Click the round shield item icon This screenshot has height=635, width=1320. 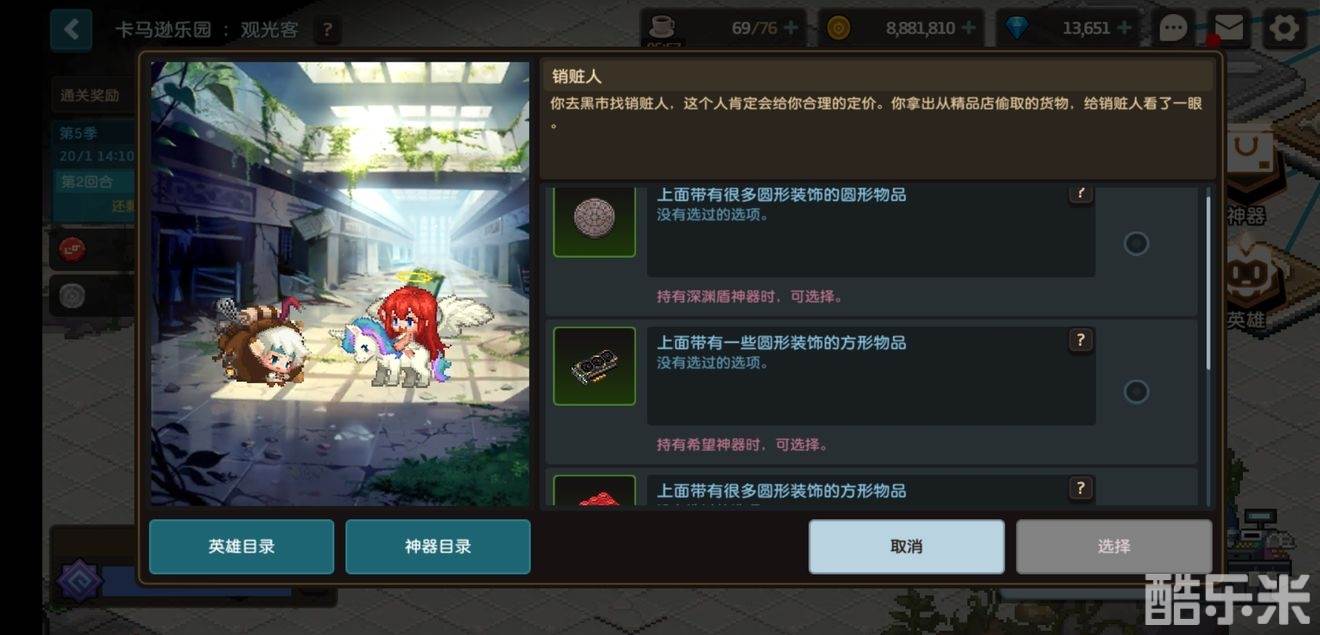[x=594, y=220]
